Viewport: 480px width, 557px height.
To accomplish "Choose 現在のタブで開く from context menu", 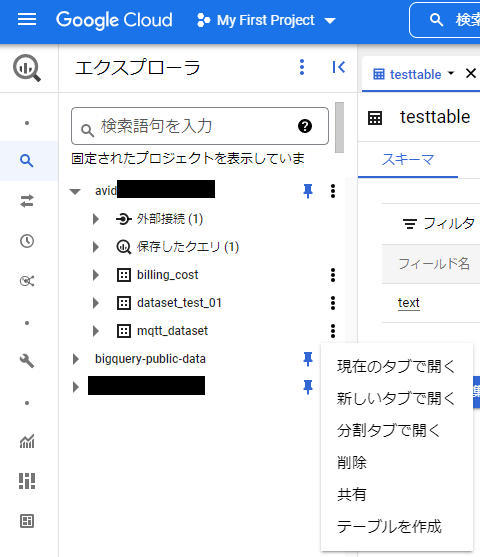I will pyautogui.click(x=397, y=367).
